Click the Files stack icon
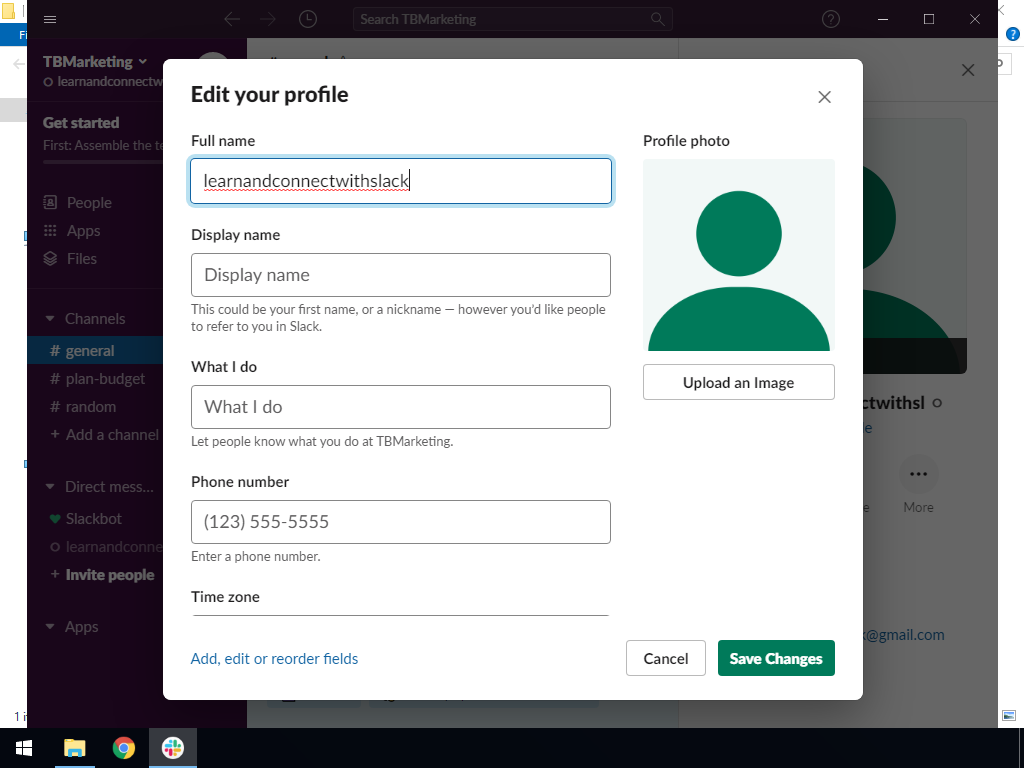 (x=50, y=259)
